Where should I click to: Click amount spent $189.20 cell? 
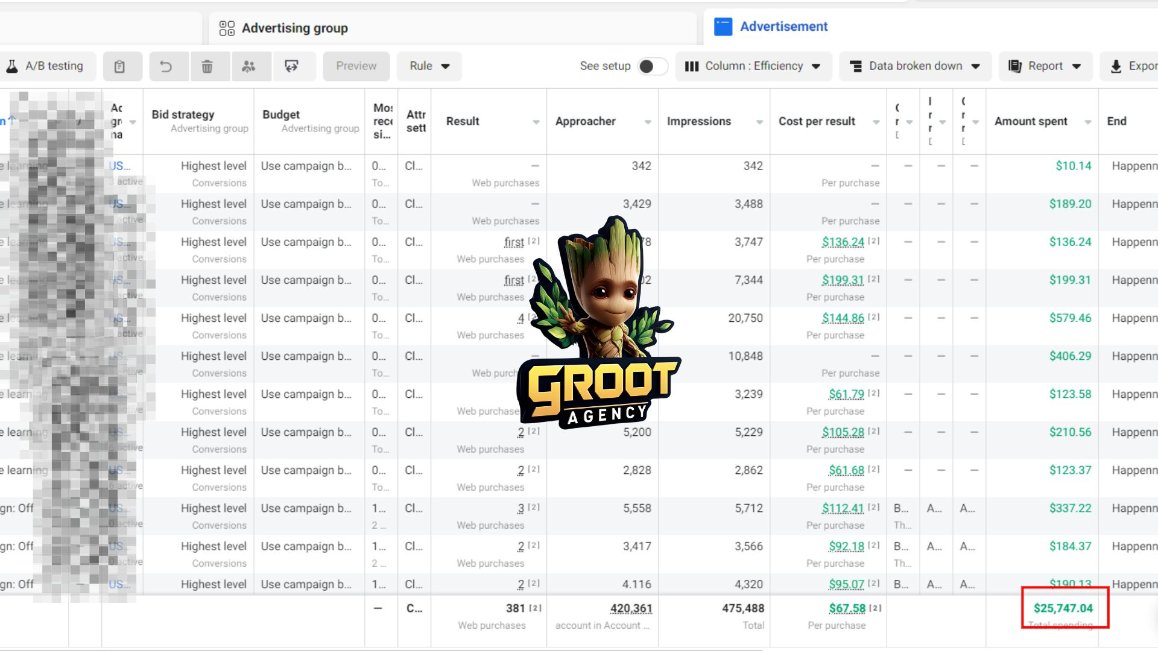click(1070, 204)
